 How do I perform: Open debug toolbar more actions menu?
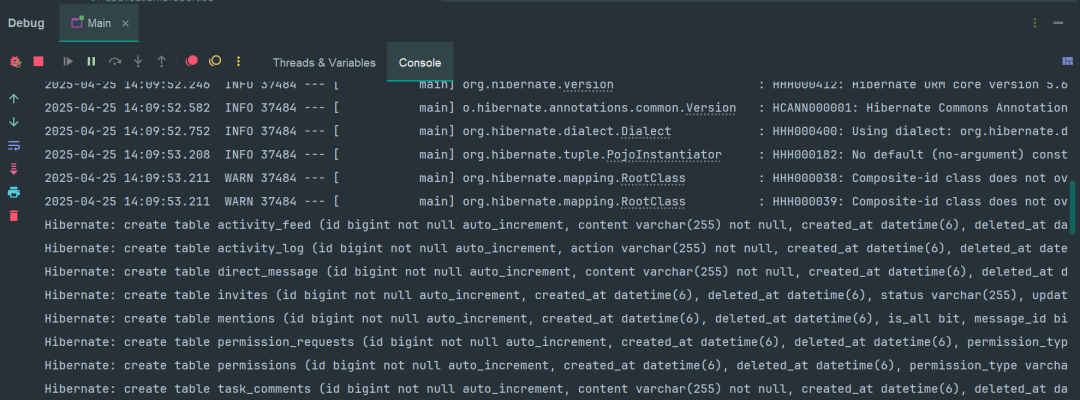(238, 61)
